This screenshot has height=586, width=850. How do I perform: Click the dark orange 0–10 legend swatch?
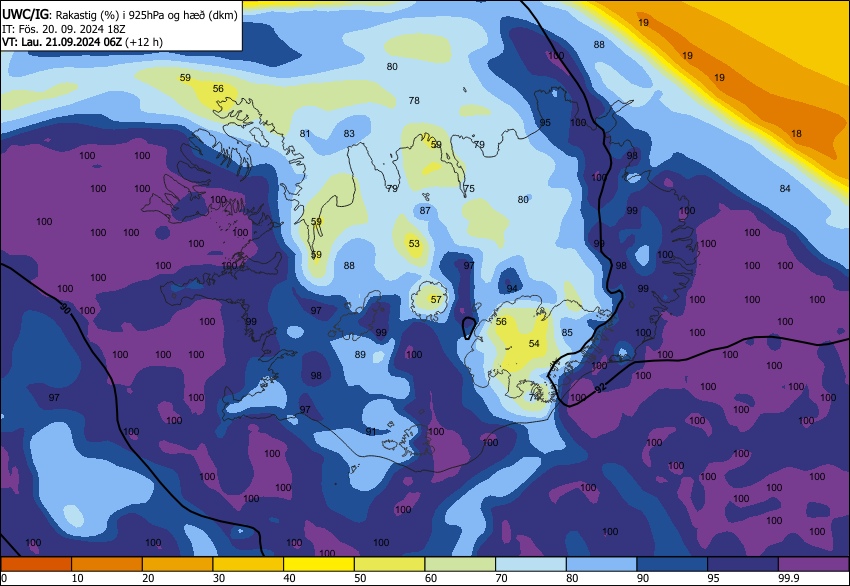[36, 564]
